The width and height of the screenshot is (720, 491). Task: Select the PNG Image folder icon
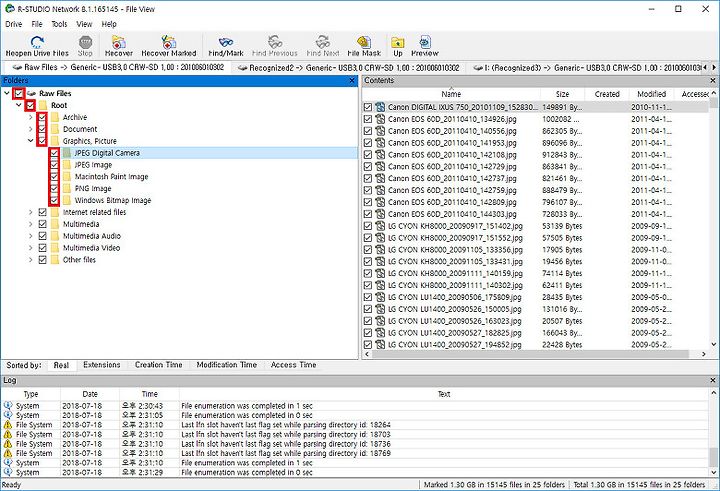67,188
